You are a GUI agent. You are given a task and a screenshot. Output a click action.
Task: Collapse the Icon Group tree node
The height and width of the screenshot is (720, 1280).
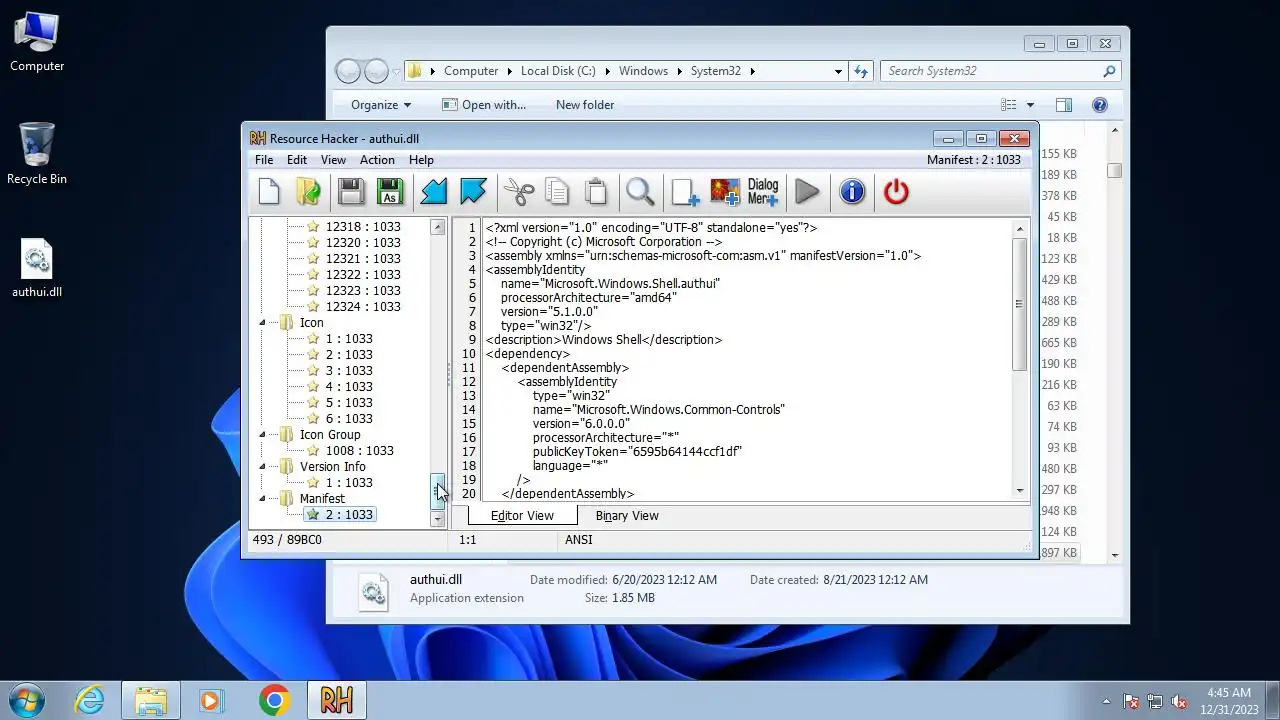pos(263,435)
